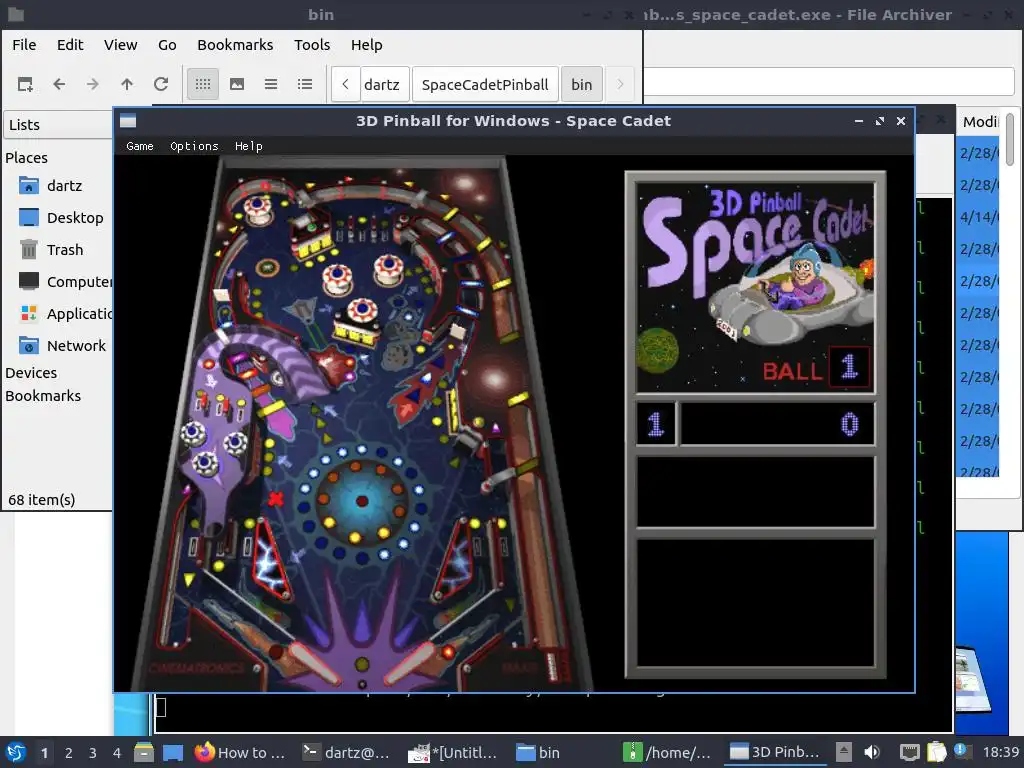This screenshot has height=768, width=1024.
Task: Open the volume control in system tray
Action: pos(872,752)
